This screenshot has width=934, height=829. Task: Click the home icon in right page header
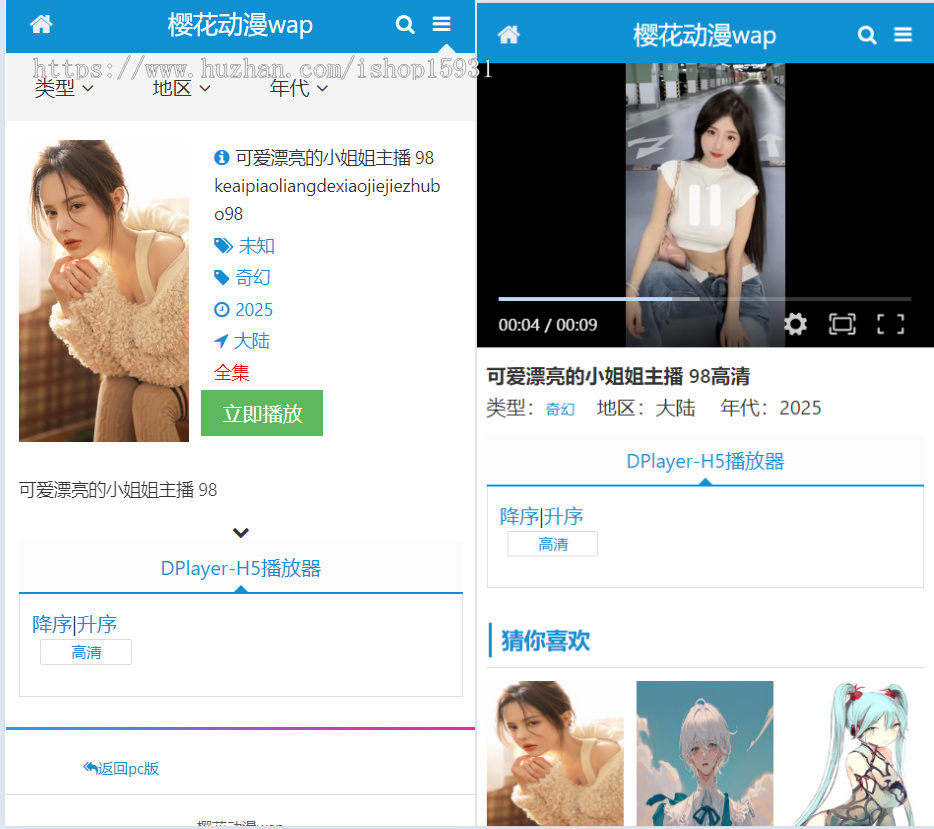pyautogui.click(x=509, y=35)
